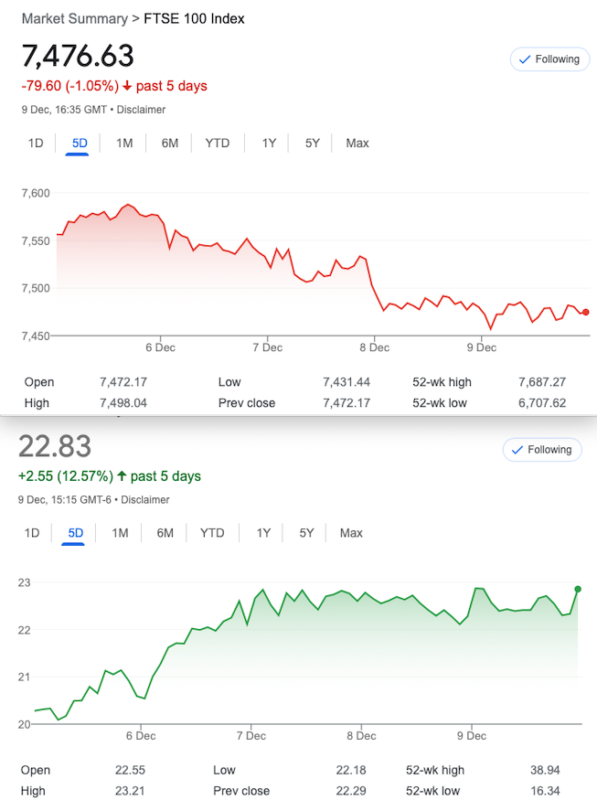The image size is (597, 800).
Task: Click red endpoint dot on FTSE chart
Action: click(x=585, y=312)
